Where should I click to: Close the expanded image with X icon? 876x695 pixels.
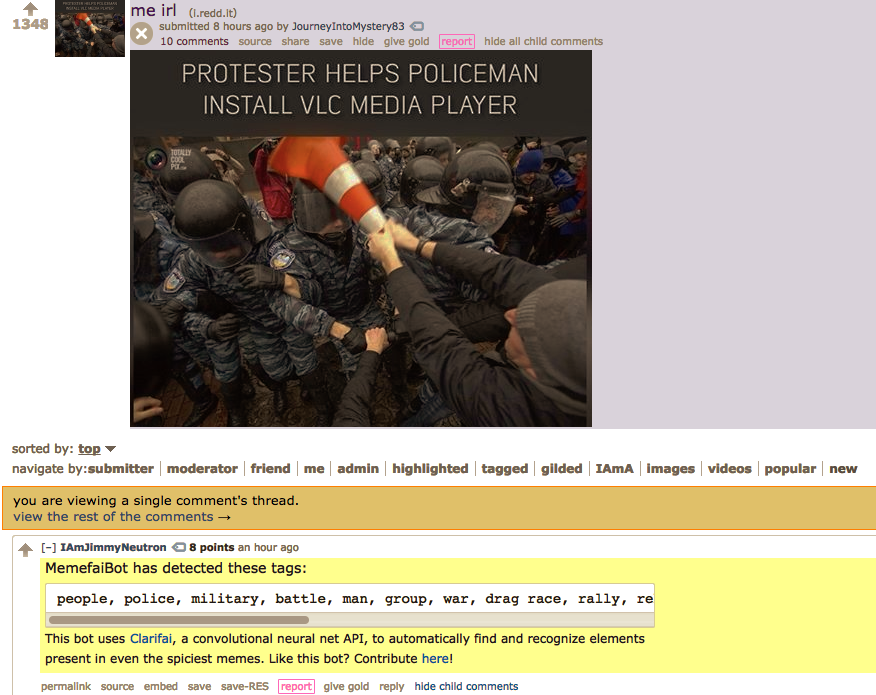(x=142, y=34)
